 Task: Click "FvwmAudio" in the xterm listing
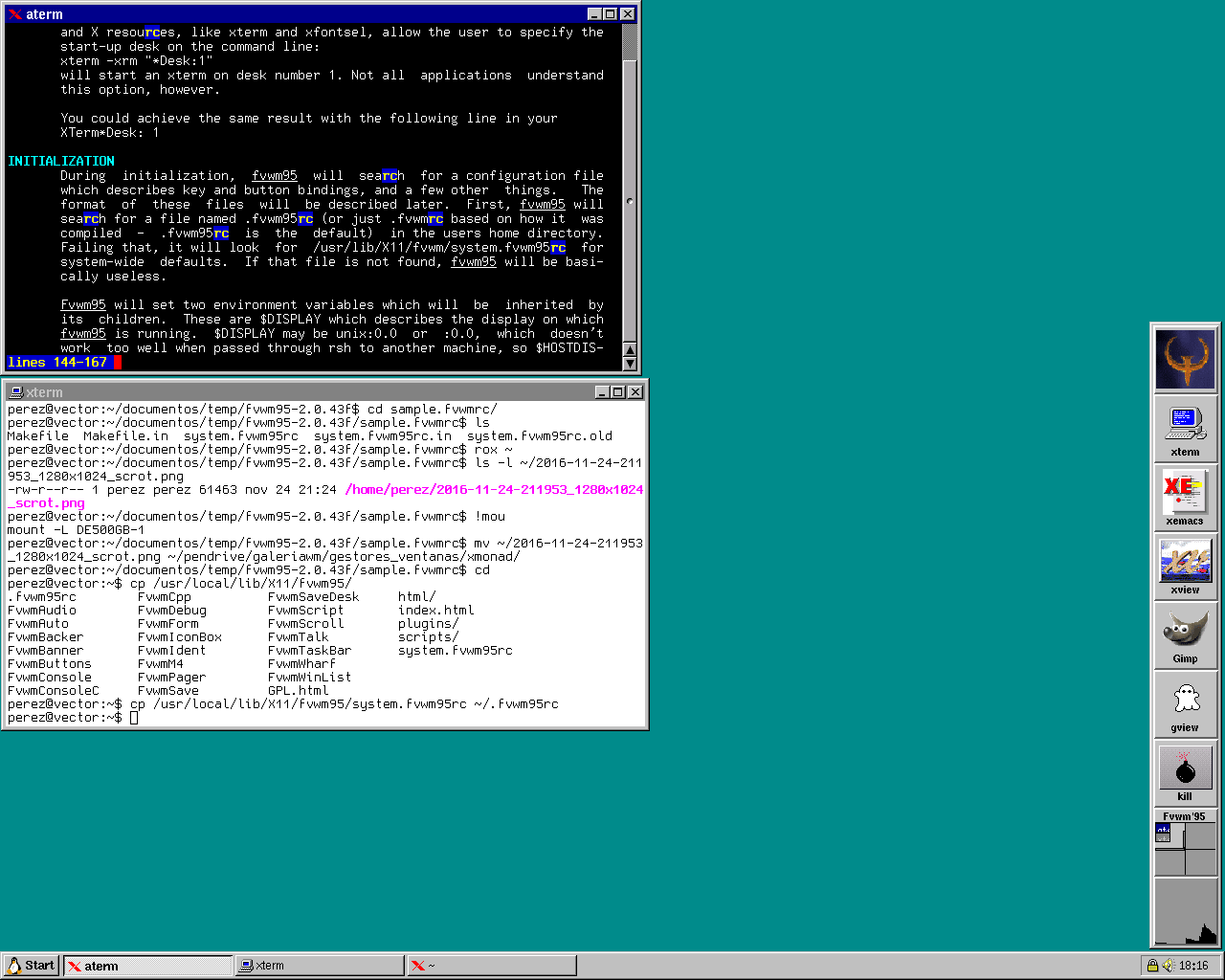coord(42,611)
